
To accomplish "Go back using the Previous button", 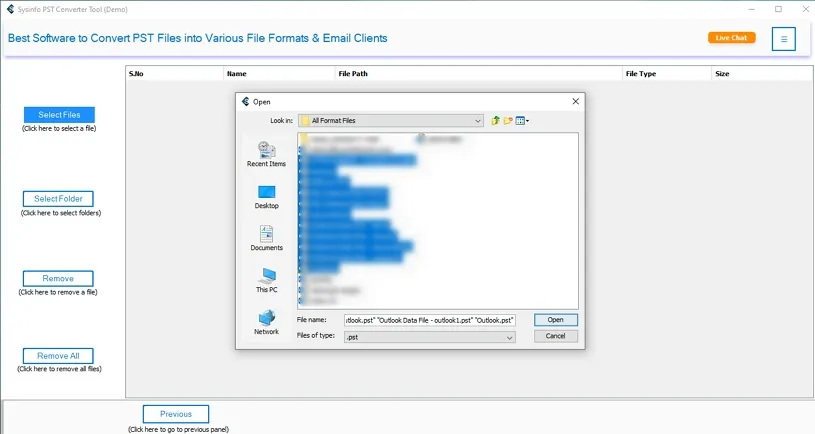I will point(176,414).
